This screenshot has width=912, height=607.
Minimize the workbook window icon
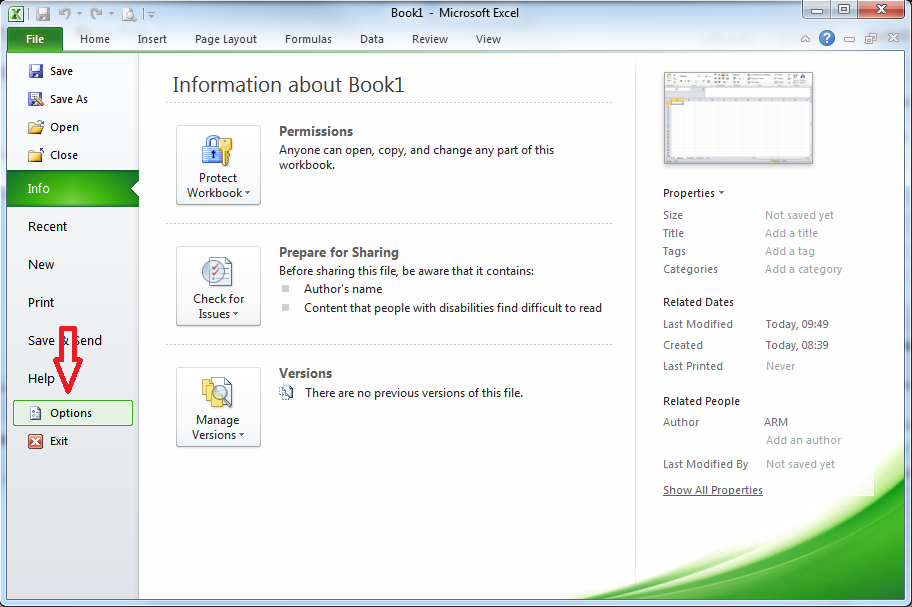pos(850,39)
